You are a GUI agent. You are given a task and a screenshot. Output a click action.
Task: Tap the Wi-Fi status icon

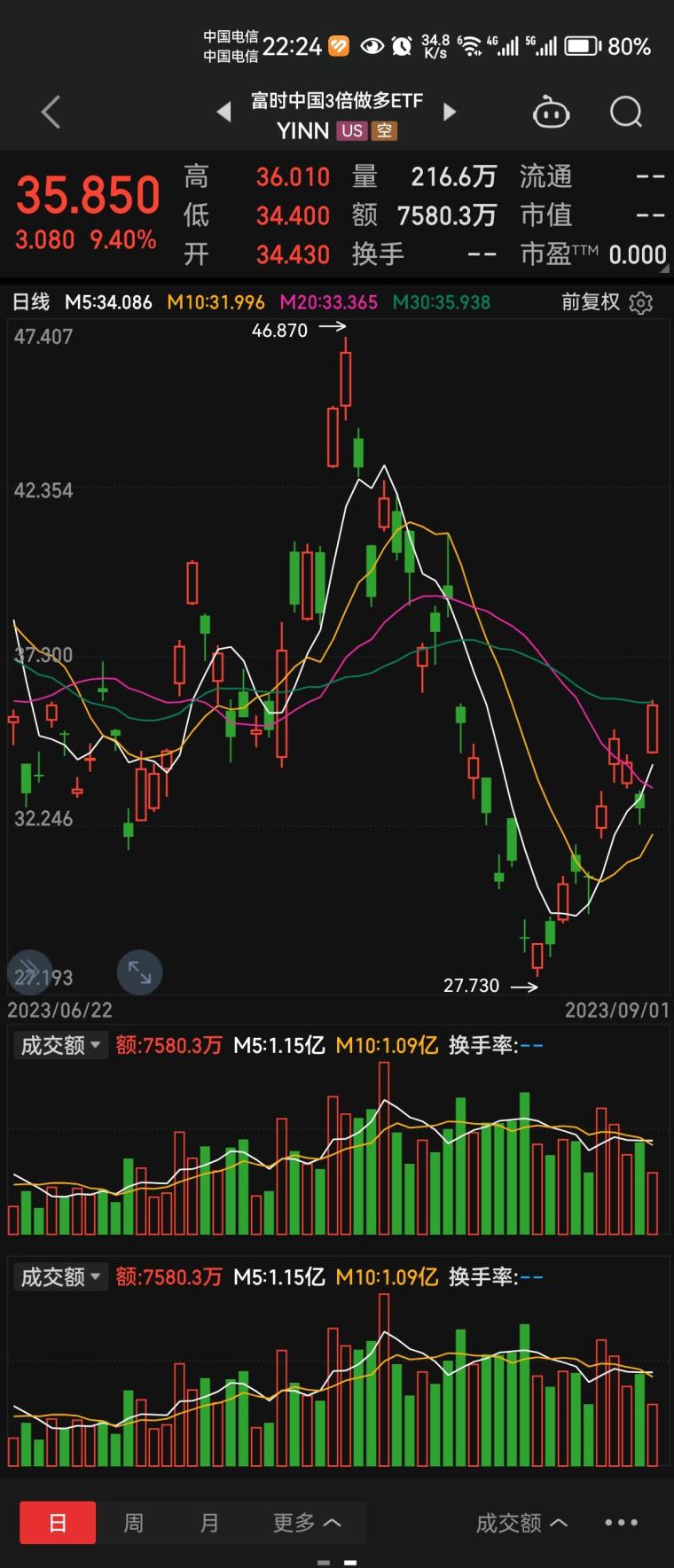point(470,46)
